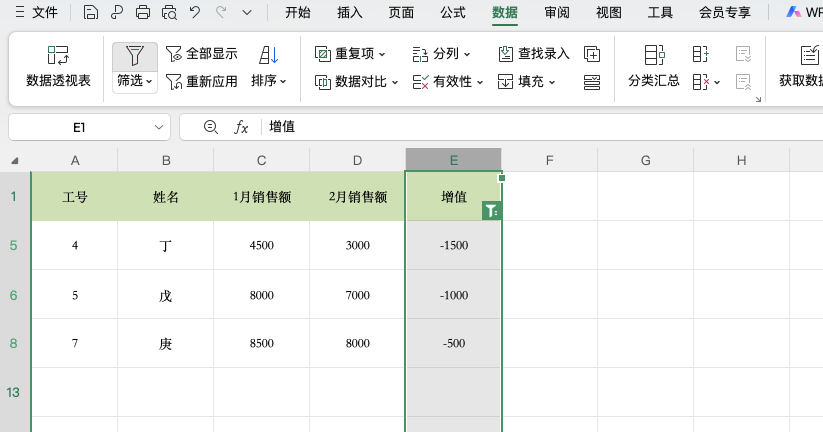Expand the 筛选 dropdown
Image resolution: width=823 pixels, height=432 pixels.
pyautogui.click(x=135, y=81)
